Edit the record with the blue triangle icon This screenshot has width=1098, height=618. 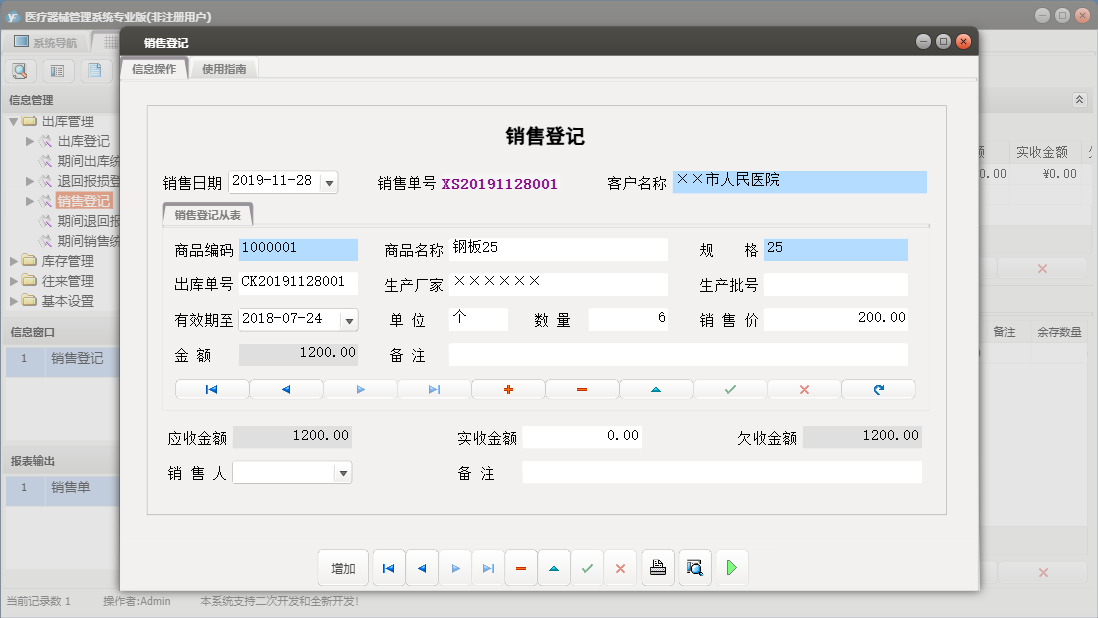656,389
